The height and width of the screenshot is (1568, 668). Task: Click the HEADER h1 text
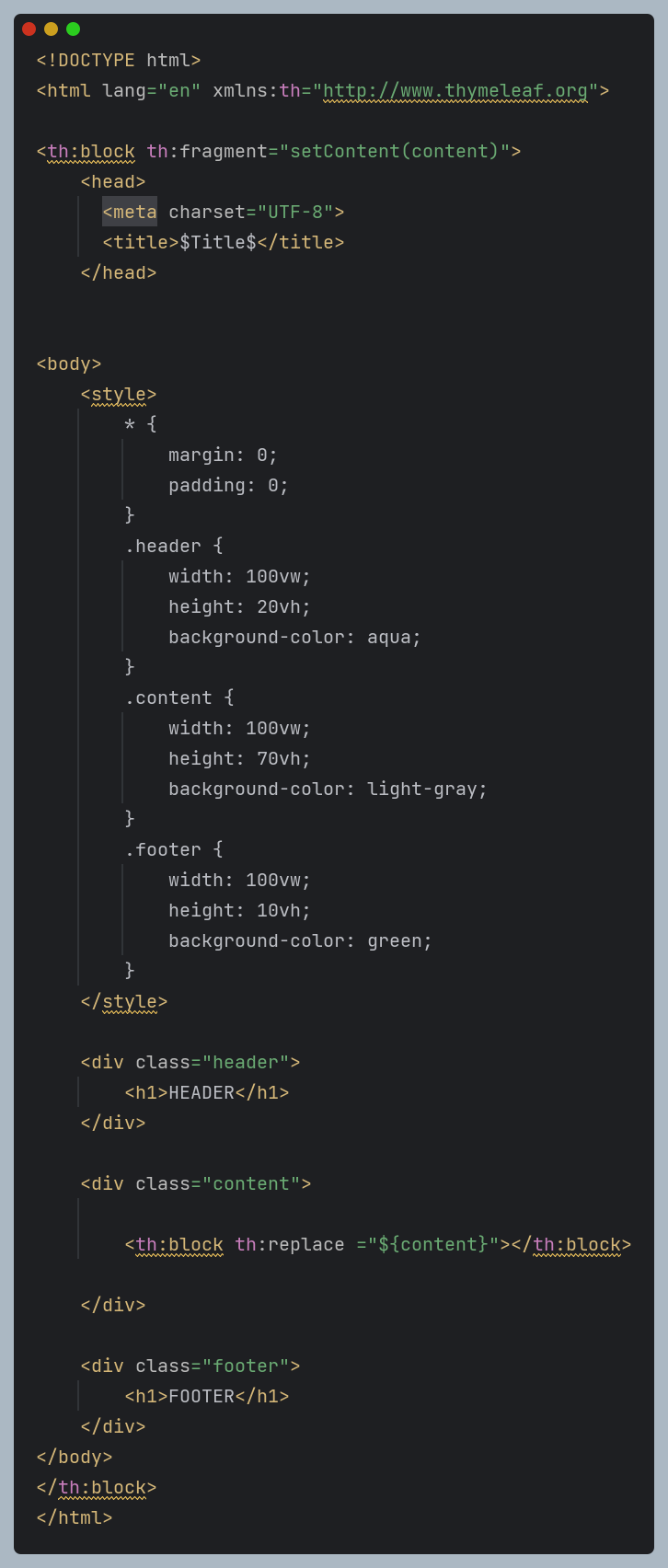tap(202, 1092)
